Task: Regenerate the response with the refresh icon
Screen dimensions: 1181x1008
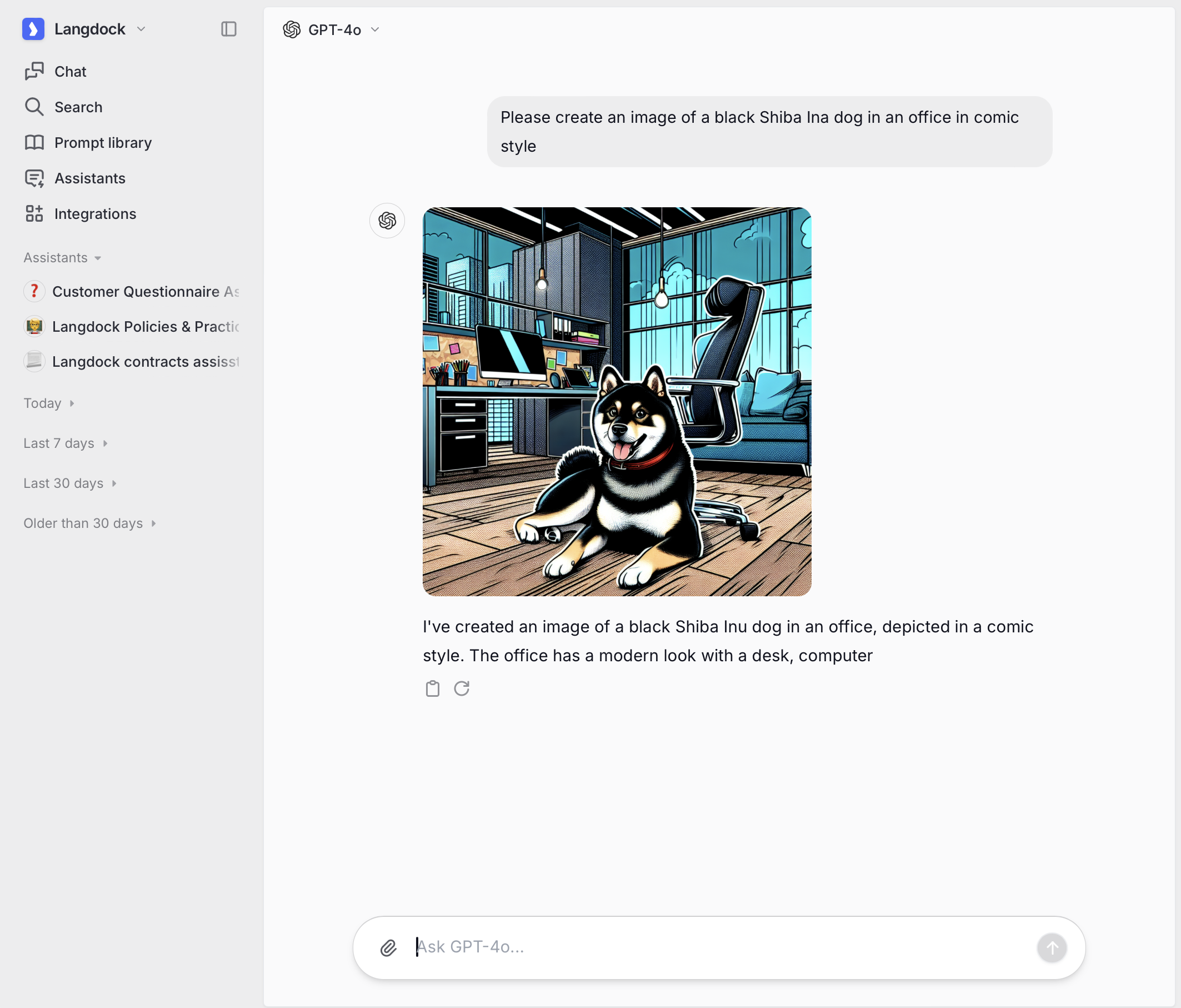Action: [x=462, y=688]
